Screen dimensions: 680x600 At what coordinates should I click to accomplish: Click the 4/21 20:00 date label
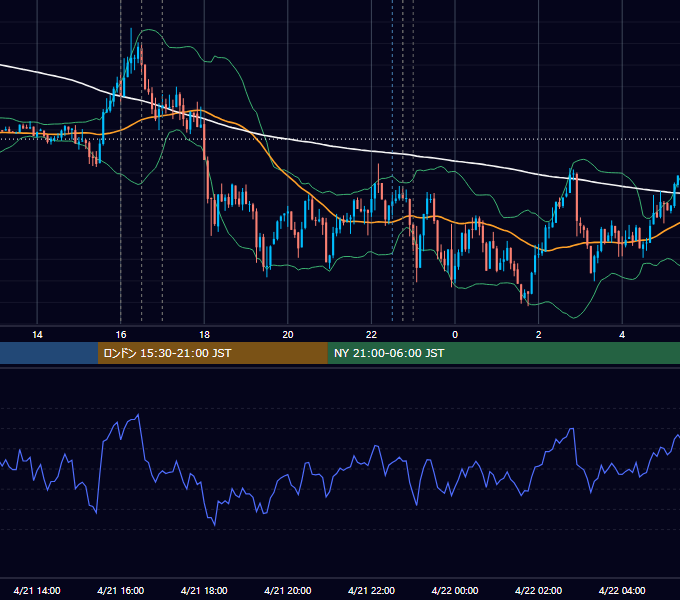288,590
